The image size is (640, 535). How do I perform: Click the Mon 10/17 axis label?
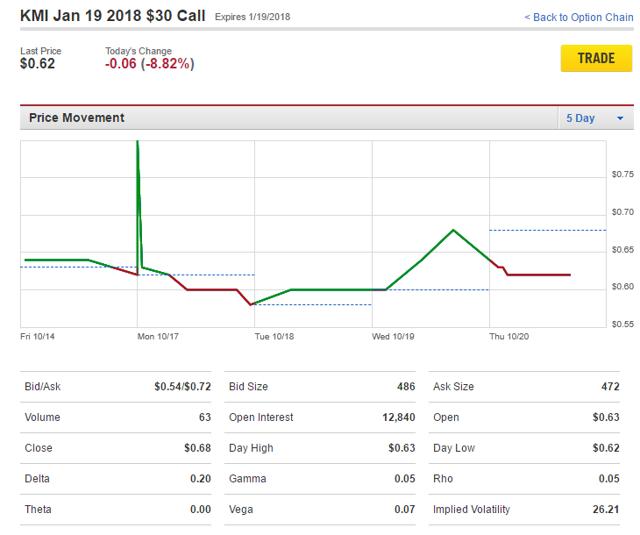coord(158,336)
